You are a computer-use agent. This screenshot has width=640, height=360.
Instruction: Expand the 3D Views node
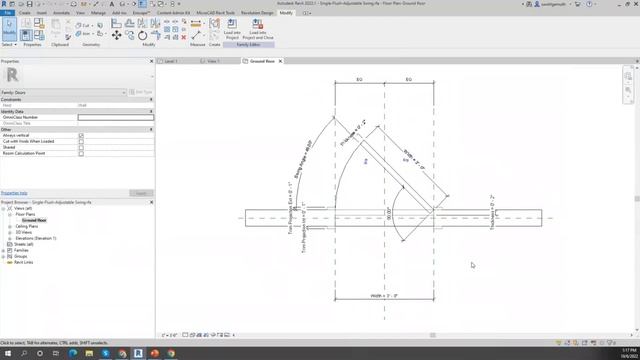[10, 232]
